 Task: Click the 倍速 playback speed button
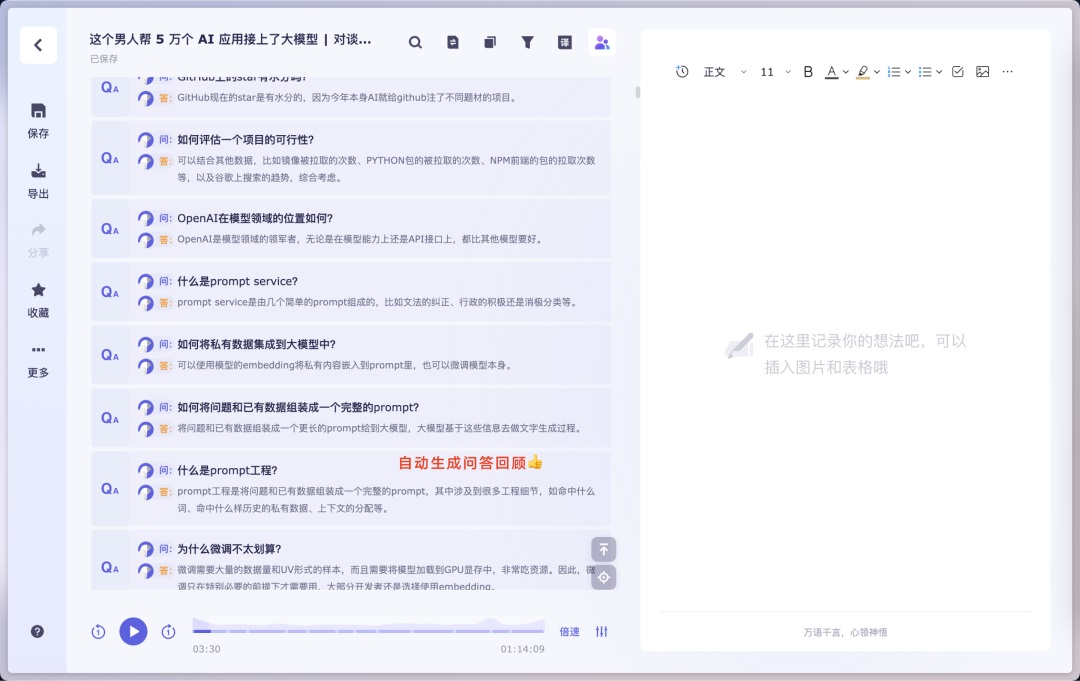click(568, 632)
